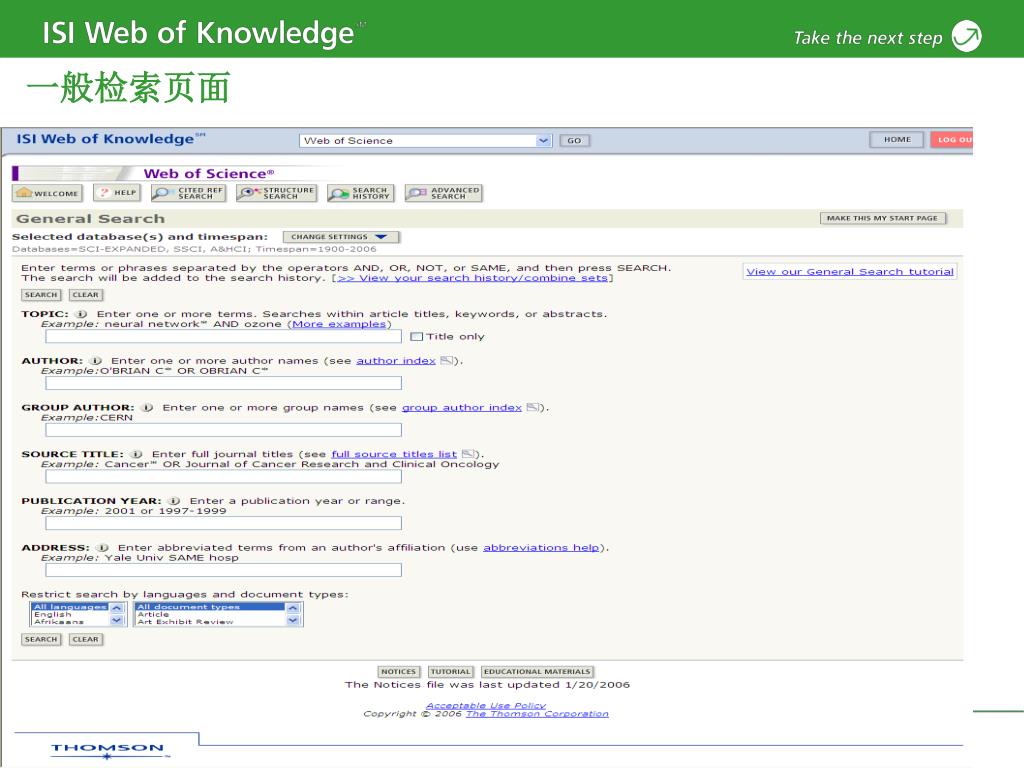Open Cited Ref Search

[188, 193]
